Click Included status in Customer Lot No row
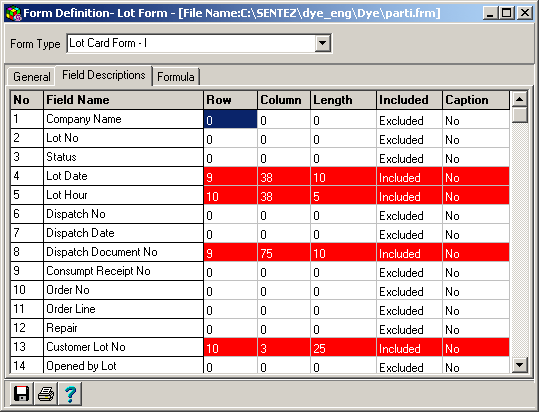 (409, 347)
